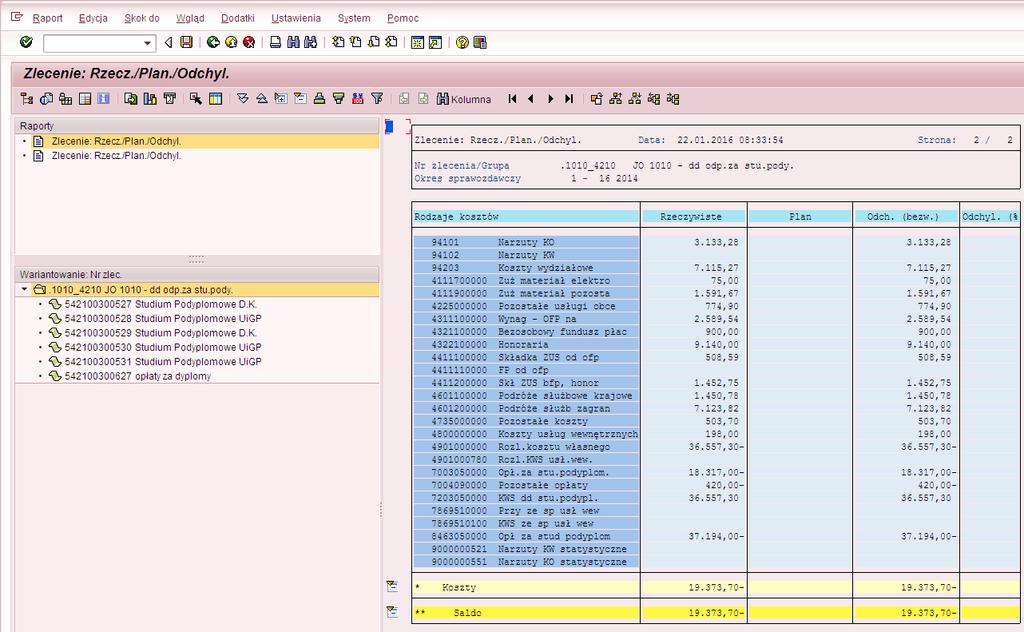Go to next page icon
1024x632 pixels.
[374, 42]
